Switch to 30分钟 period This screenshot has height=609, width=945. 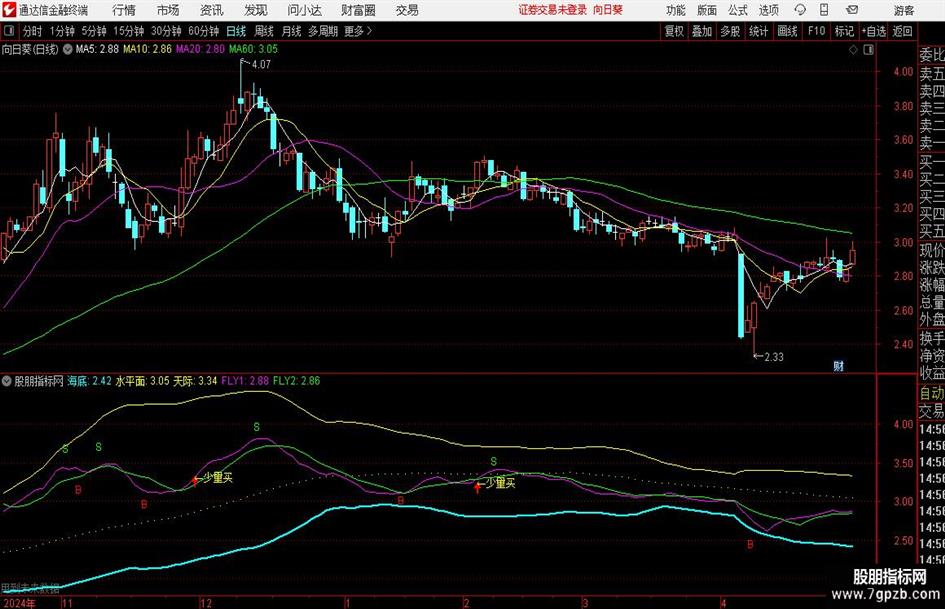point(166,31)
